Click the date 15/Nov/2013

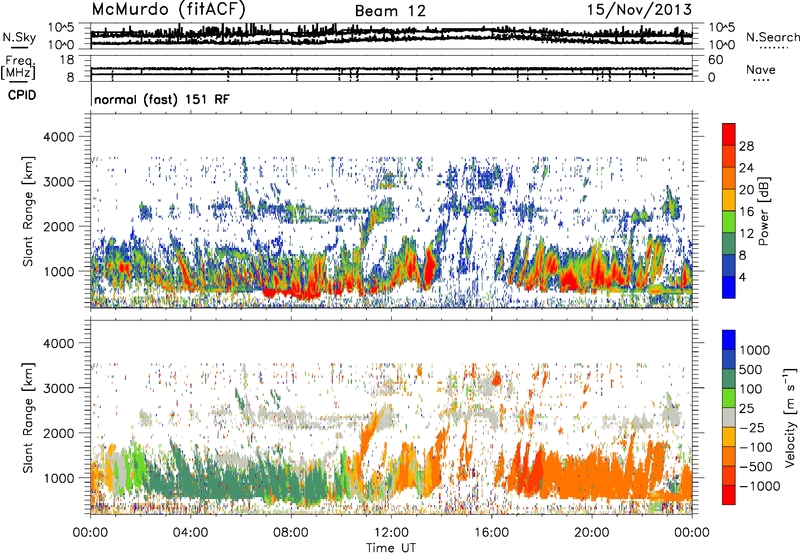tap(639, 9)
